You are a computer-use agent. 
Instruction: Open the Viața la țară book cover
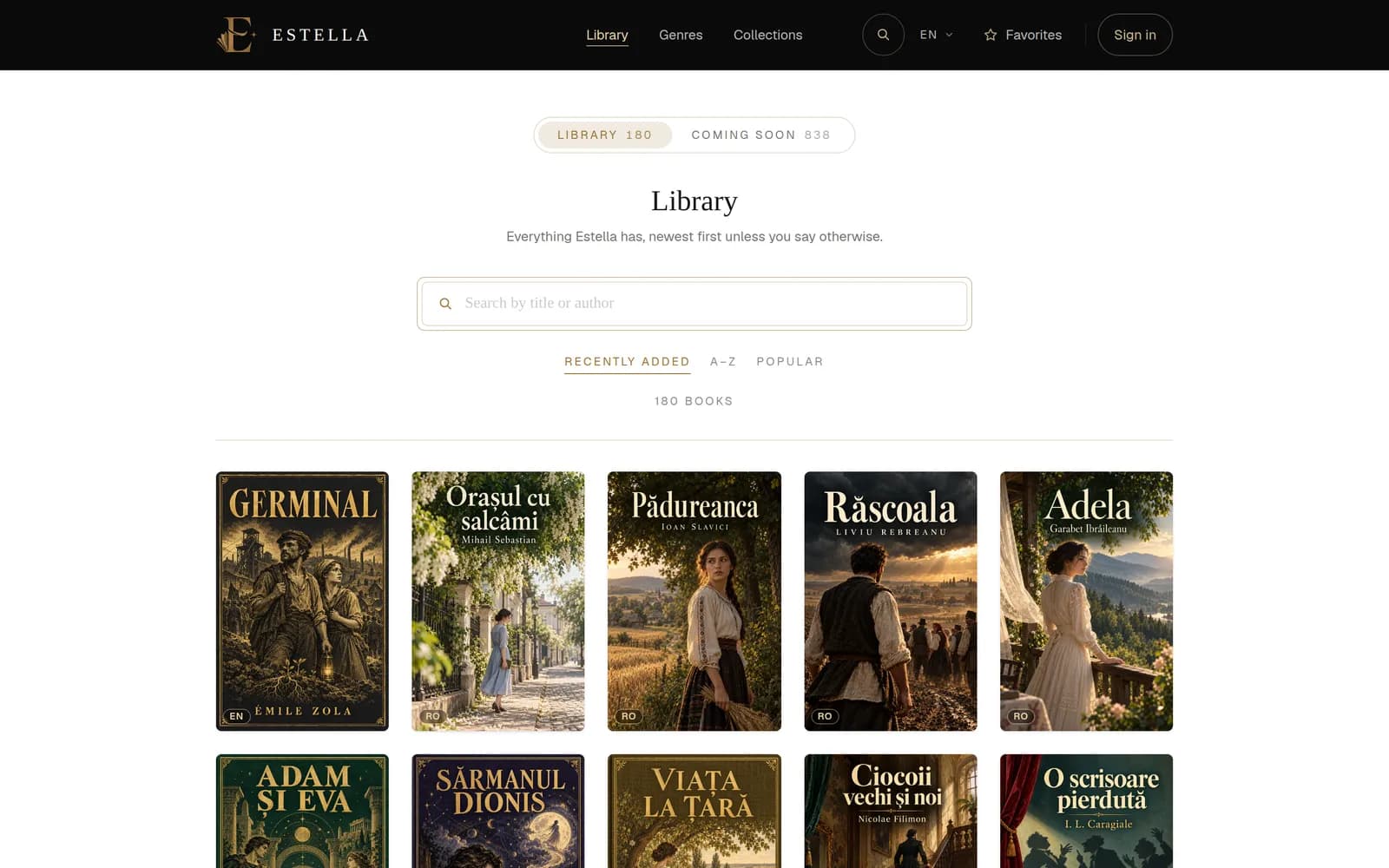(694, 811)
